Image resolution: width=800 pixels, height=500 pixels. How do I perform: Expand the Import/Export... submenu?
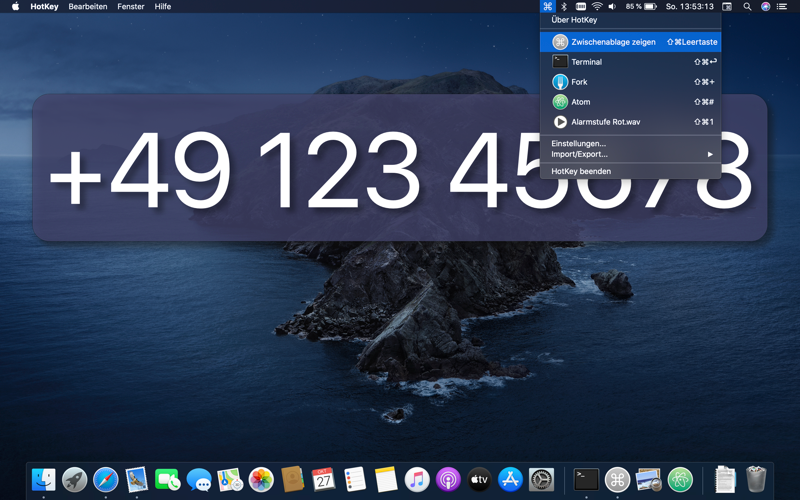(x=630, y=154)
